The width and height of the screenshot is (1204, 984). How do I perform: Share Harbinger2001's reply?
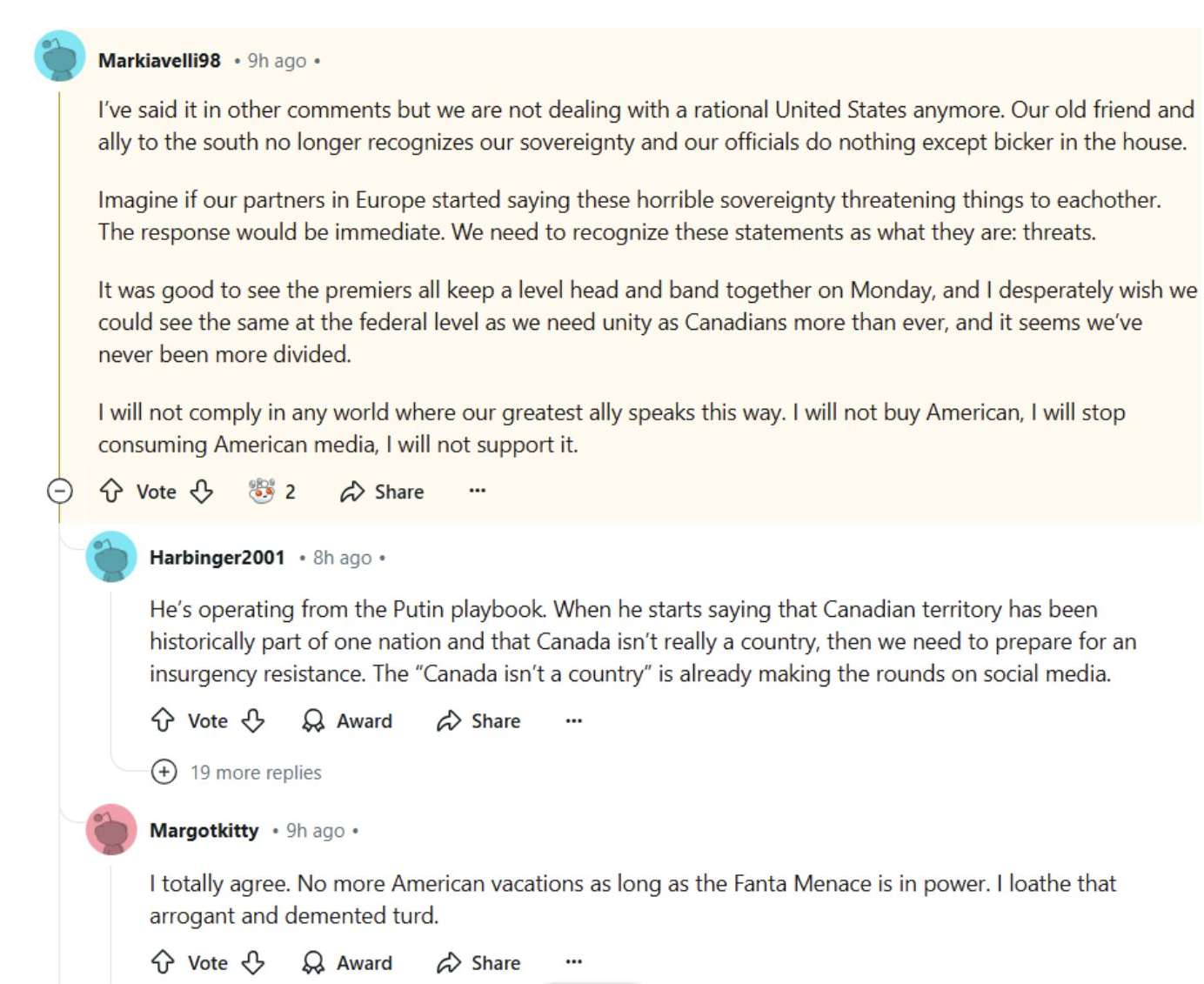coord(478,720)
